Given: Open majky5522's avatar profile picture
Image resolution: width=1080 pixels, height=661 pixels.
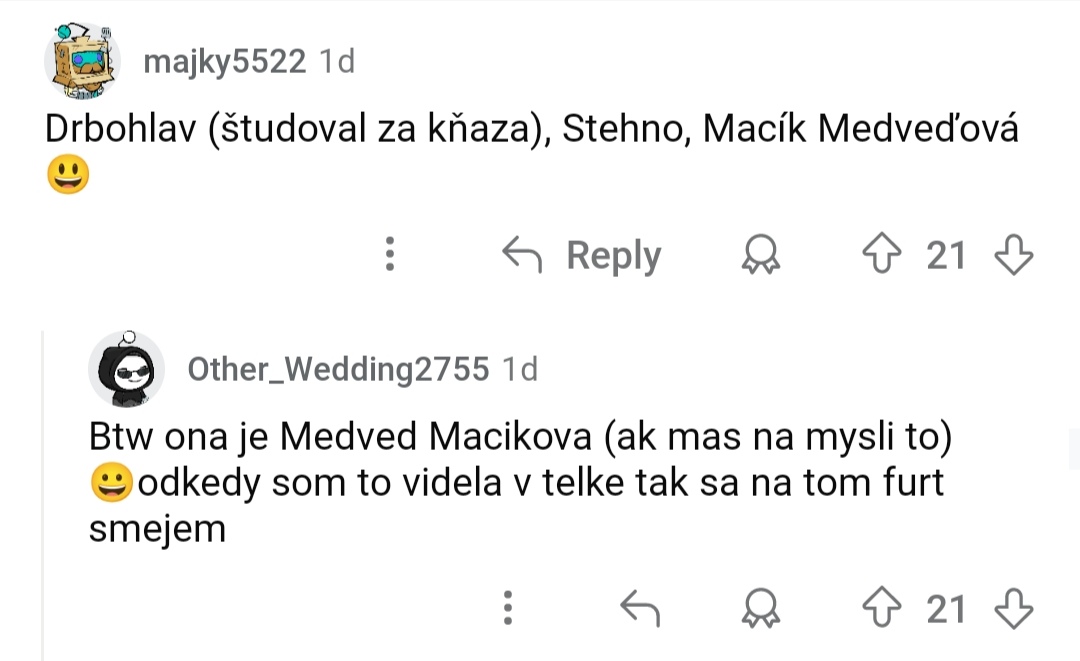Looking at the screenshot, I should point(82,62).
